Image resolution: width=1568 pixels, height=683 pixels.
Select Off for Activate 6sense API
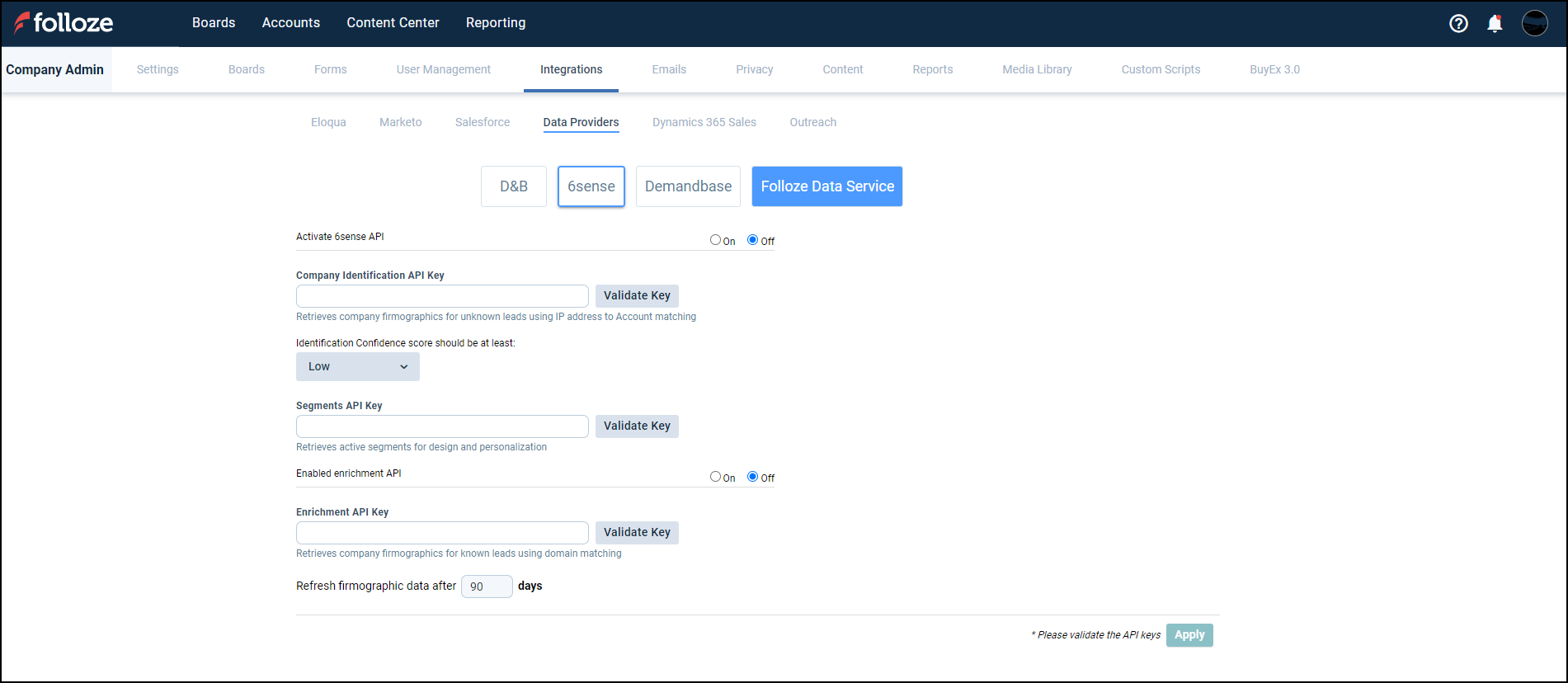pos(752,240)
